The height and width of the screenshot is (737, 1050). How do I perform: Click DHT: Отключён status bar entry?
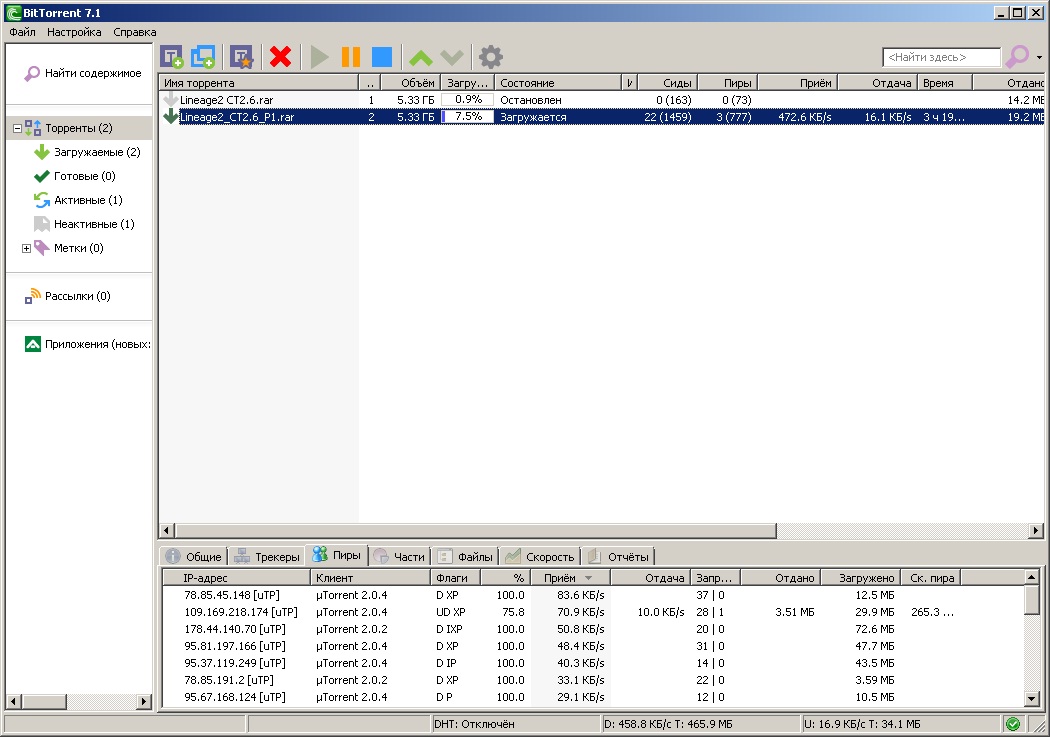pos(516,724)
